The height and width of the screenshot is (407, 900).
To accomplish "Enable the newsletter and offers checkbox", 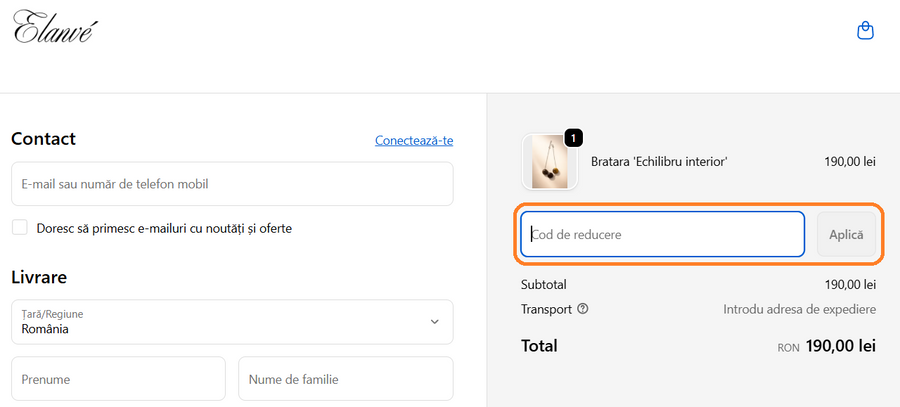I will coord(20,228).
